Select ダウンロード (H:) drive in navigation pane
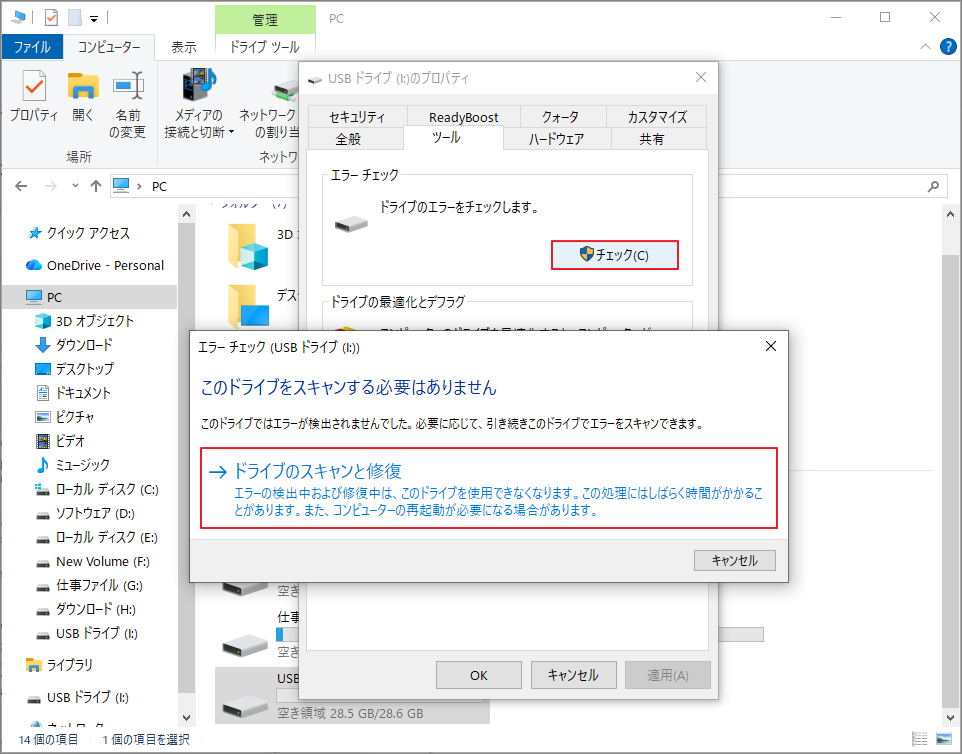The image size is (962, 754). click(x=85, y=609)
